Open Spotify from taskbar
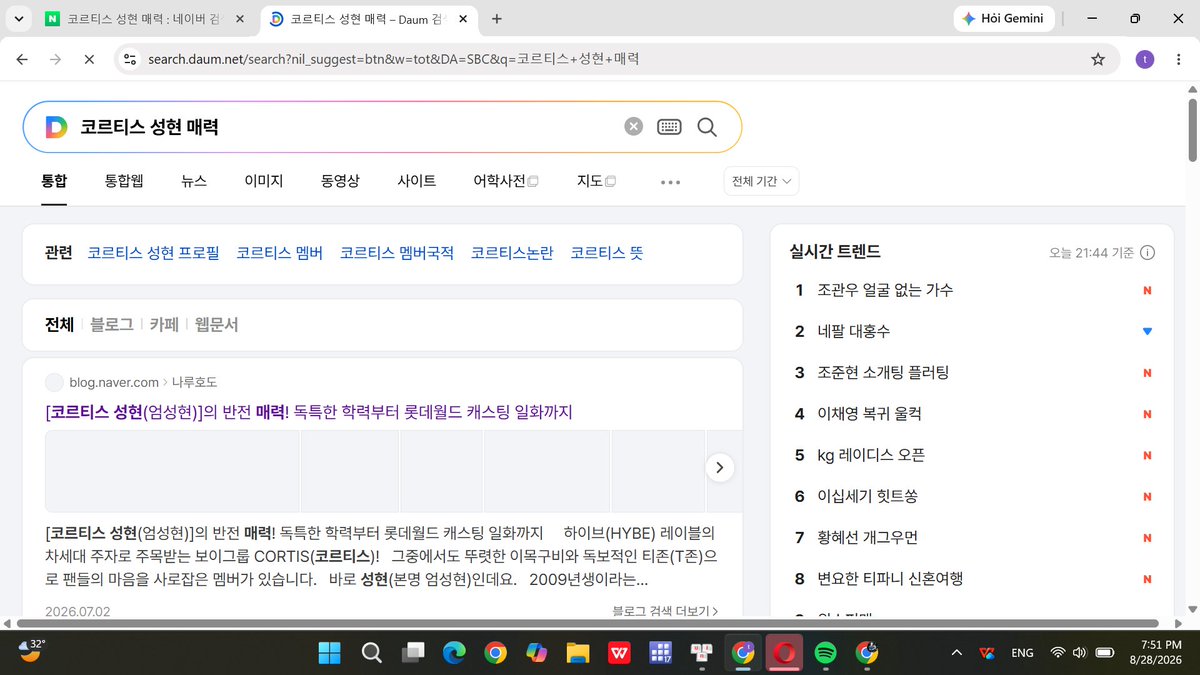The image size is (1200, 675). [x=826, y=653]
